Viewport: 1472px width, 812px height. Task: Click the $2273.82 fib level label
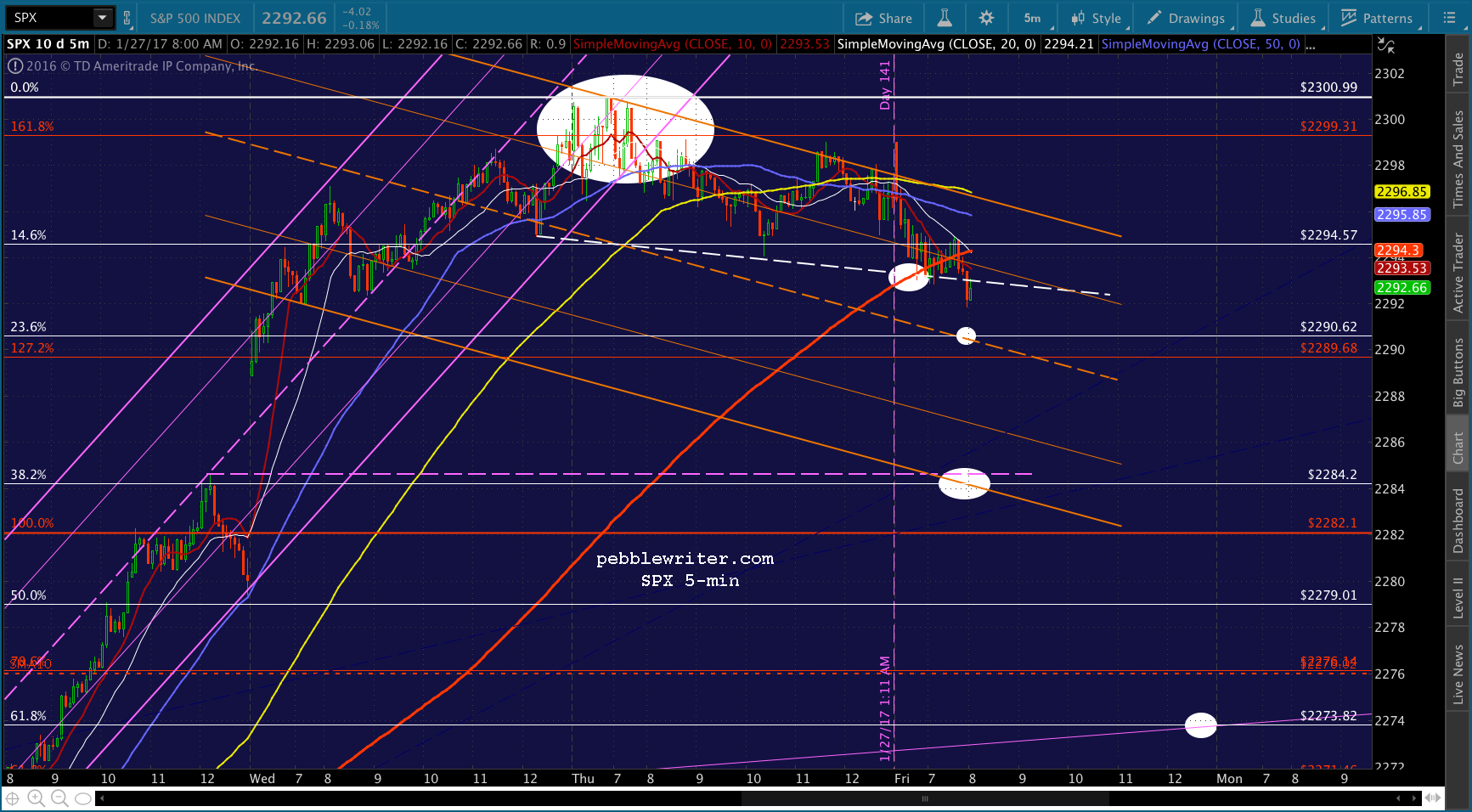1328,716
